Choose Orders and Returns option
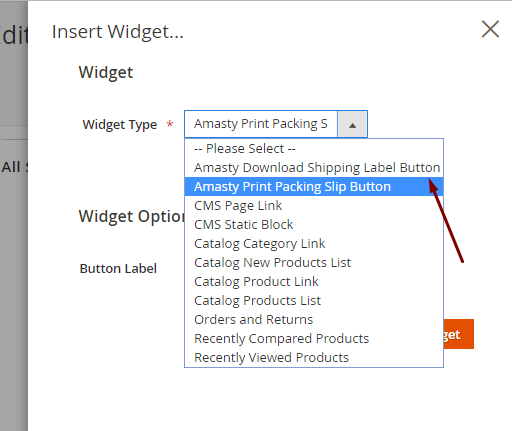The image size is (512, 431). click(314, 319)
